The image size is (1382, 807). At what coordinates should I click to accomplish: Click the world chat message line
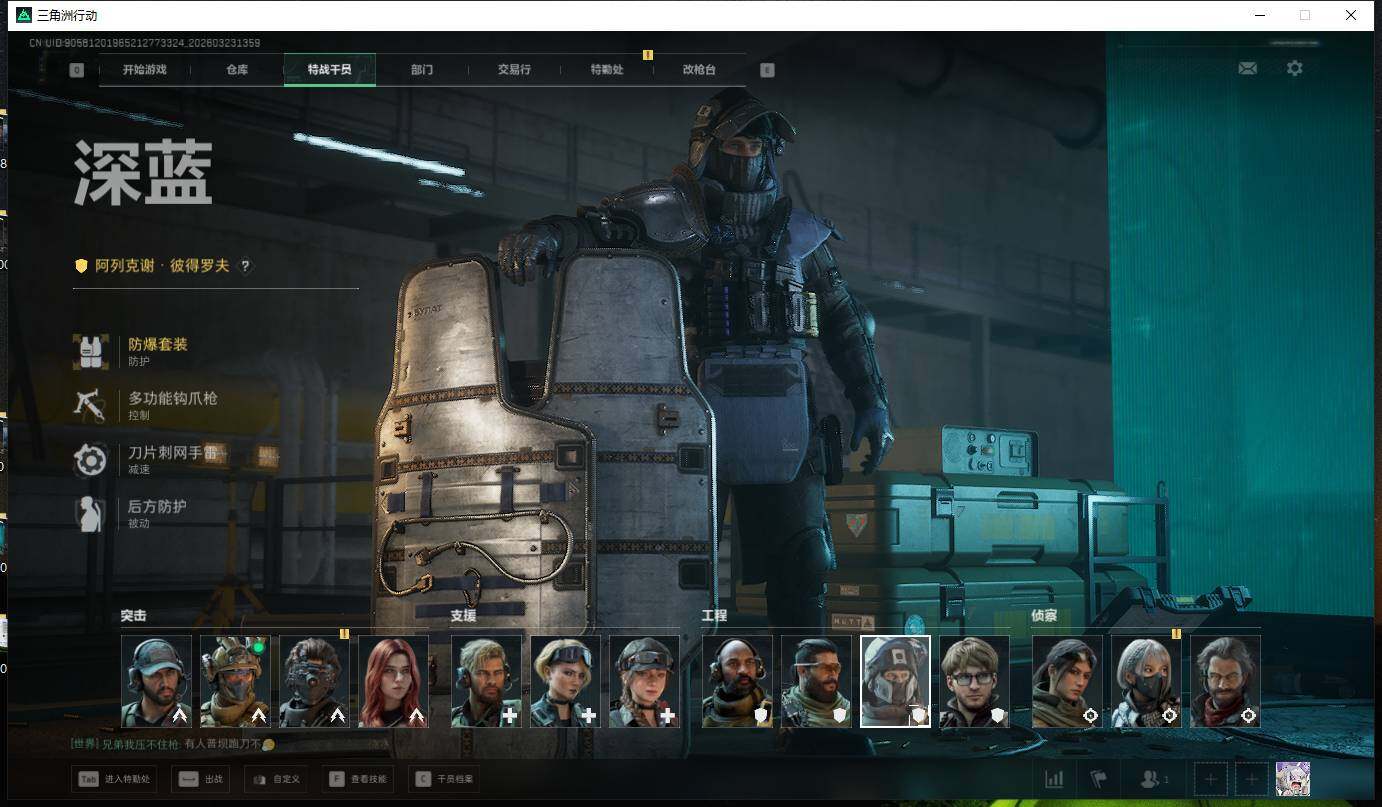coord(172,744)
